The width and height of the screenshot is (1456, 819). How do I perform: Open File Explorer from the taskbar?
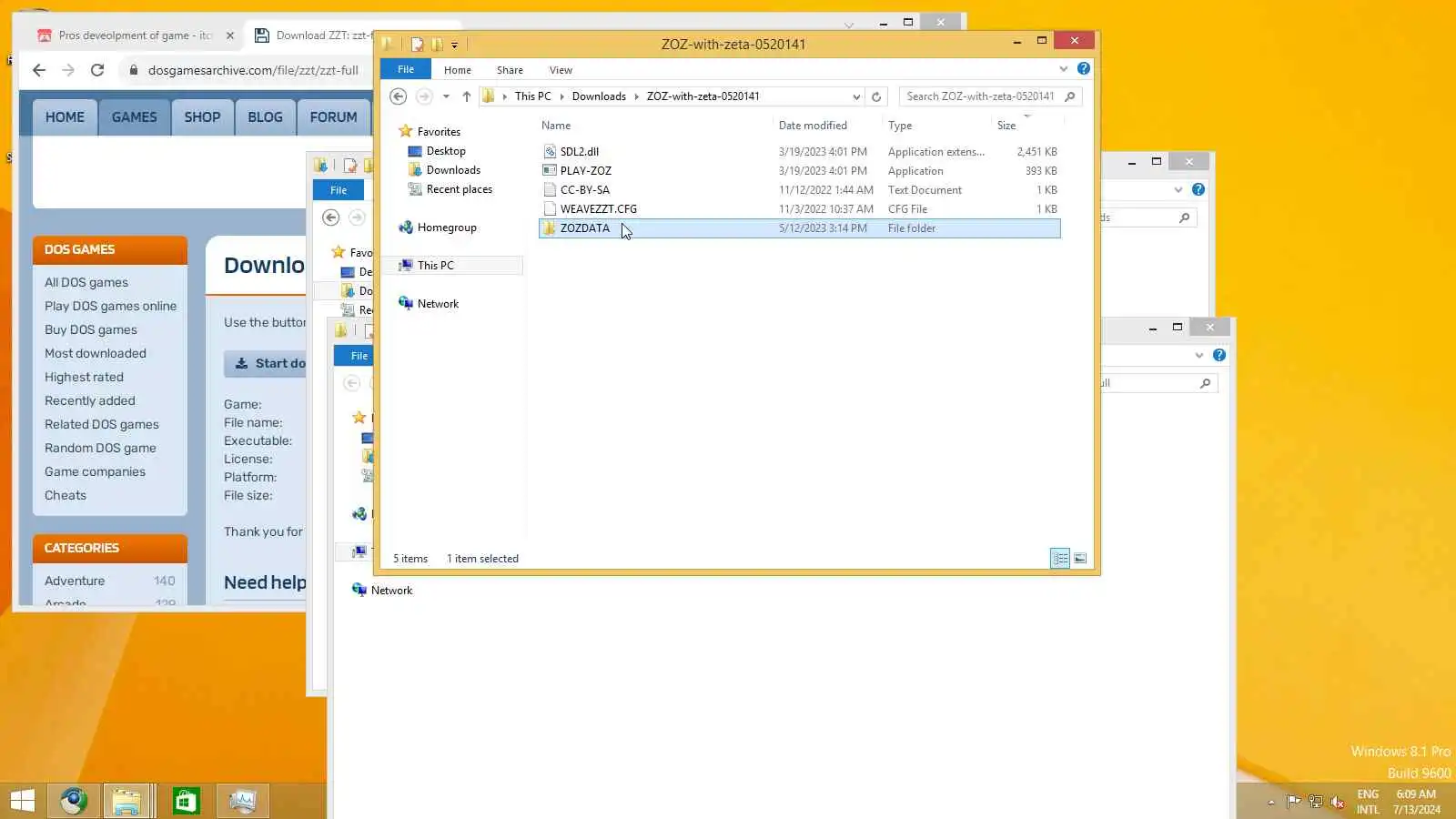(126, 801)
